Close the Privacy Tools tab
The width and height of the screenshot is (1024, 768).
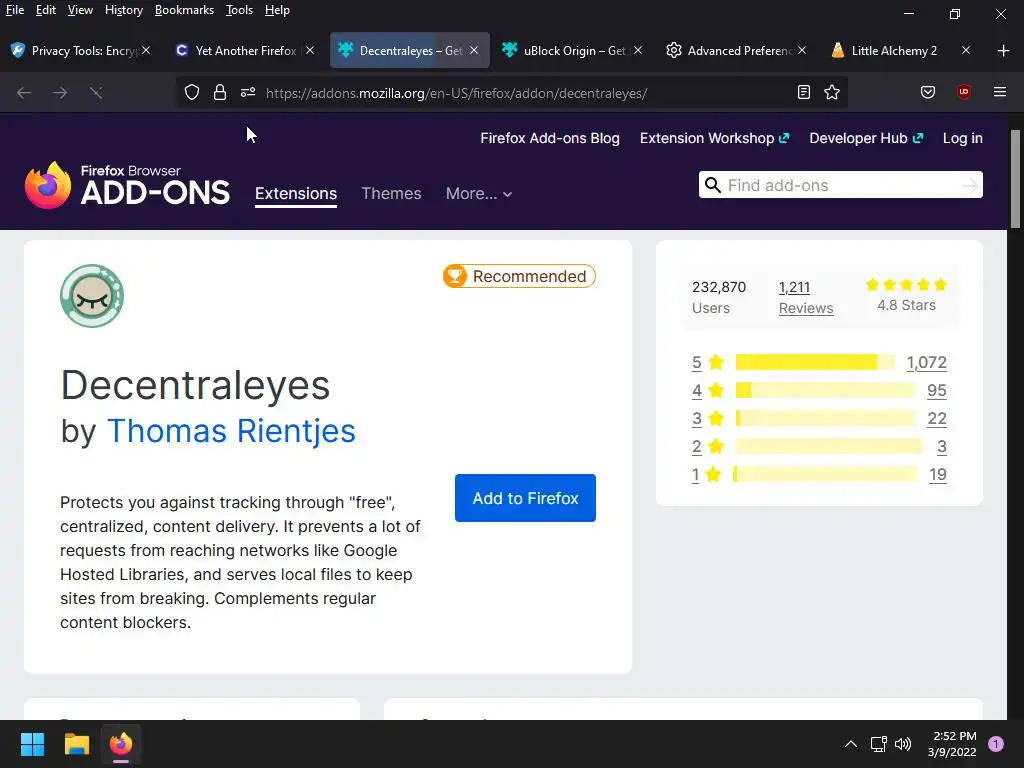[x=146, y=50]
